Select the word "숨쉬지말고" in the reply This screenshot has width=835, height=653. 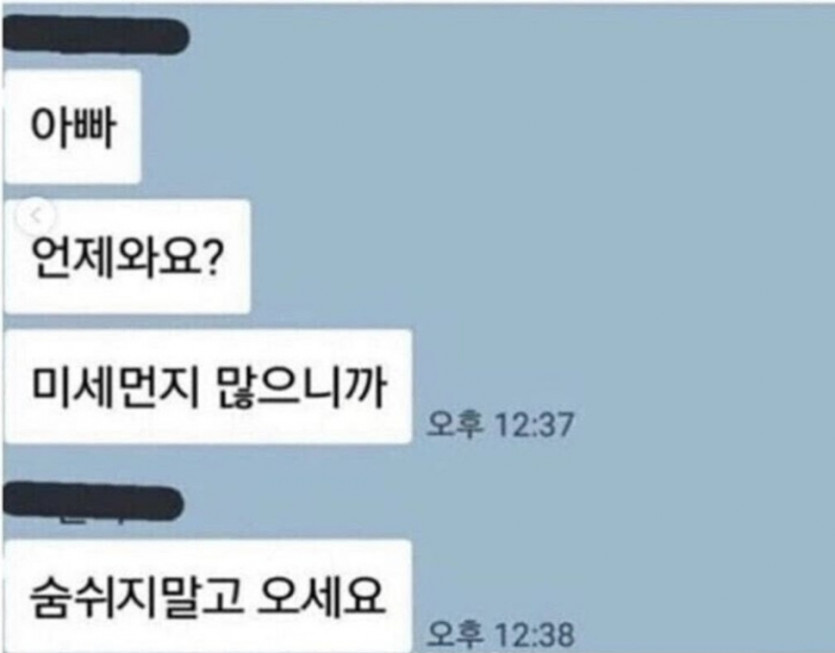(136, 597)
